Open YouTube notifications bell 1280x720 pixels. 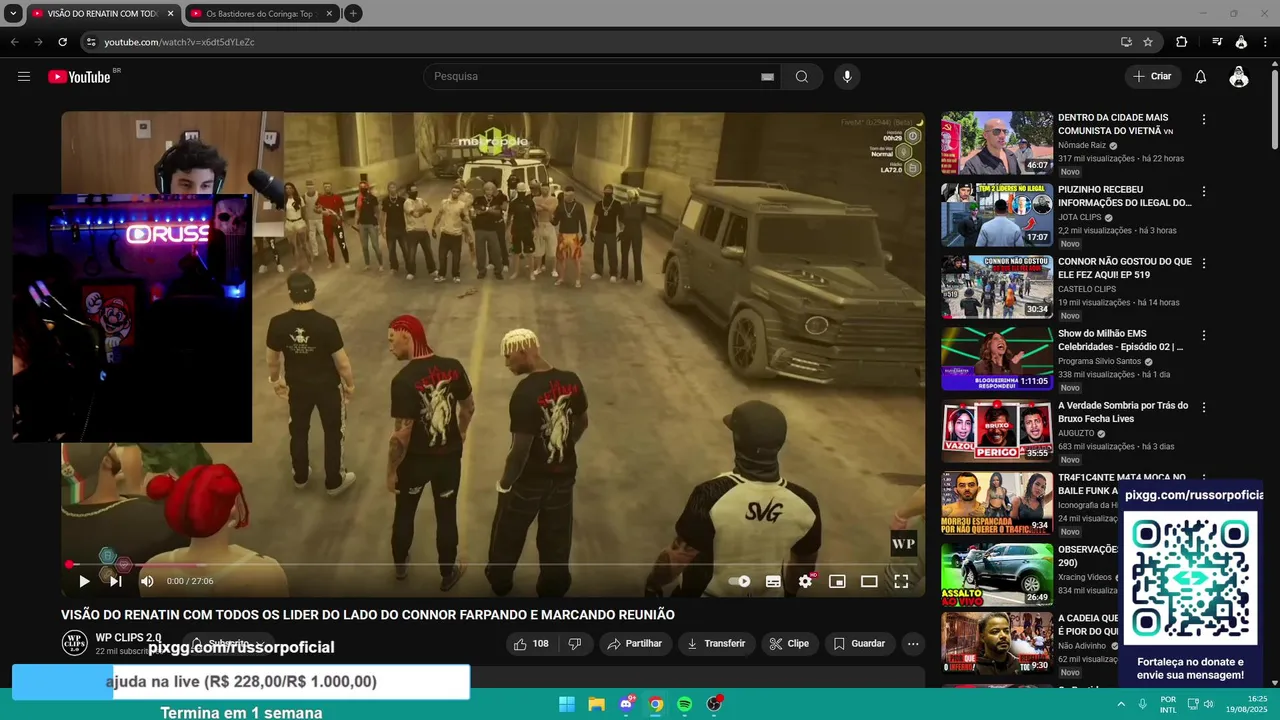tap(1201, 77)
